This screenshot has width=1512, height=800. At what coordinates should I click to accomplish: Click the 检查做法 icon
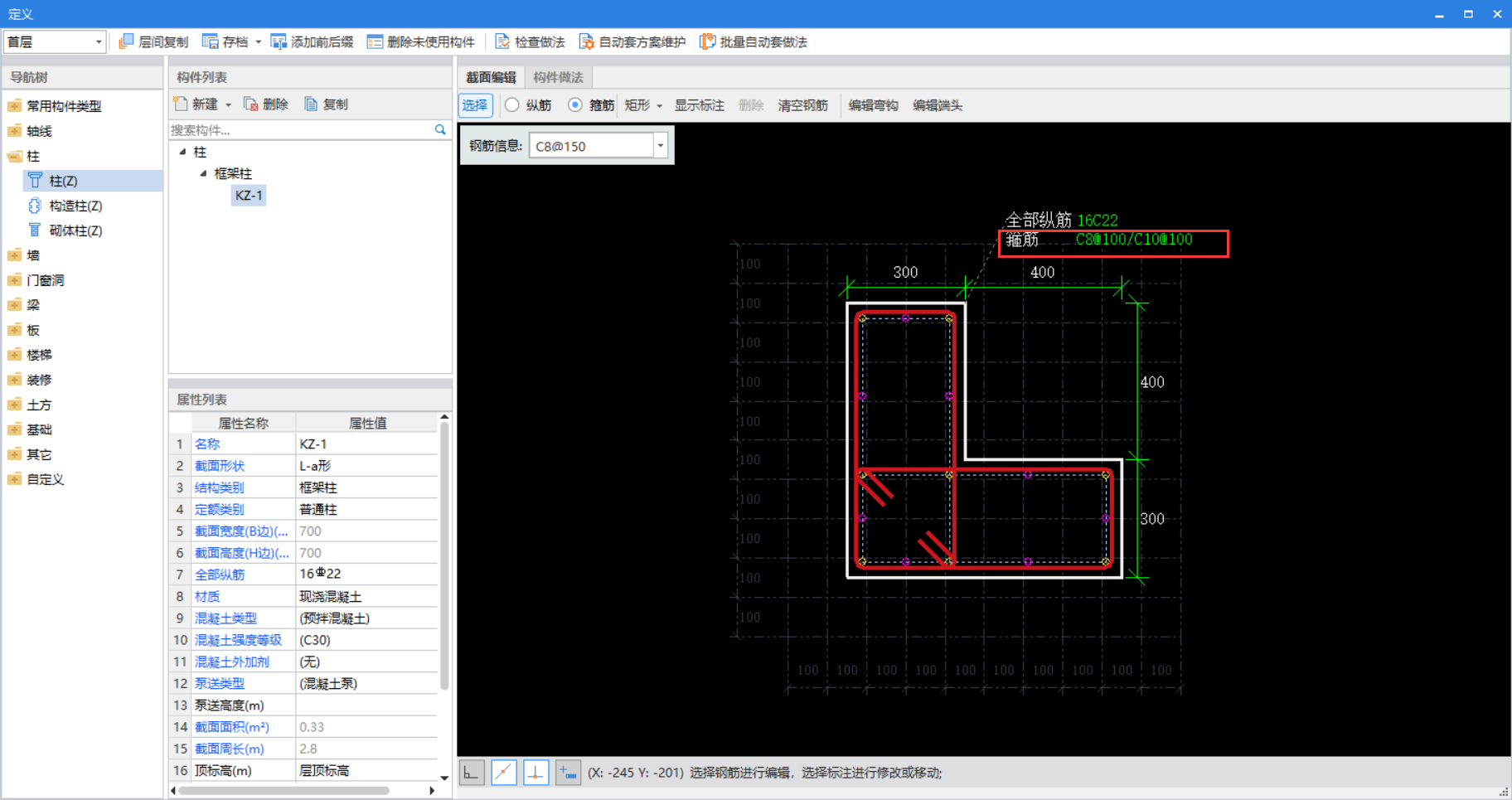(x=502, y=41)
